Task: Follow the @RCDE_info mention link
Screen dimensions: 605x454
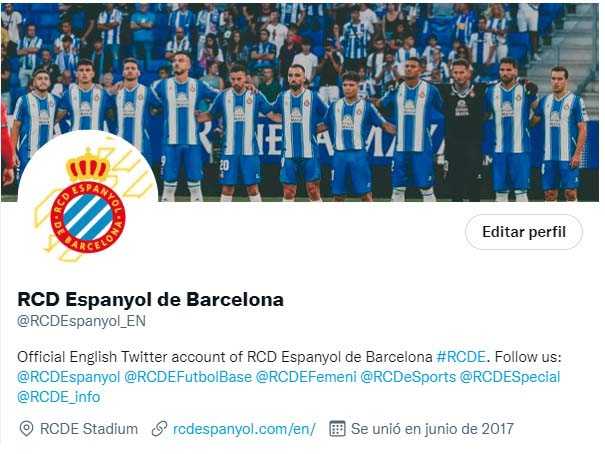Action: [59, 397]
